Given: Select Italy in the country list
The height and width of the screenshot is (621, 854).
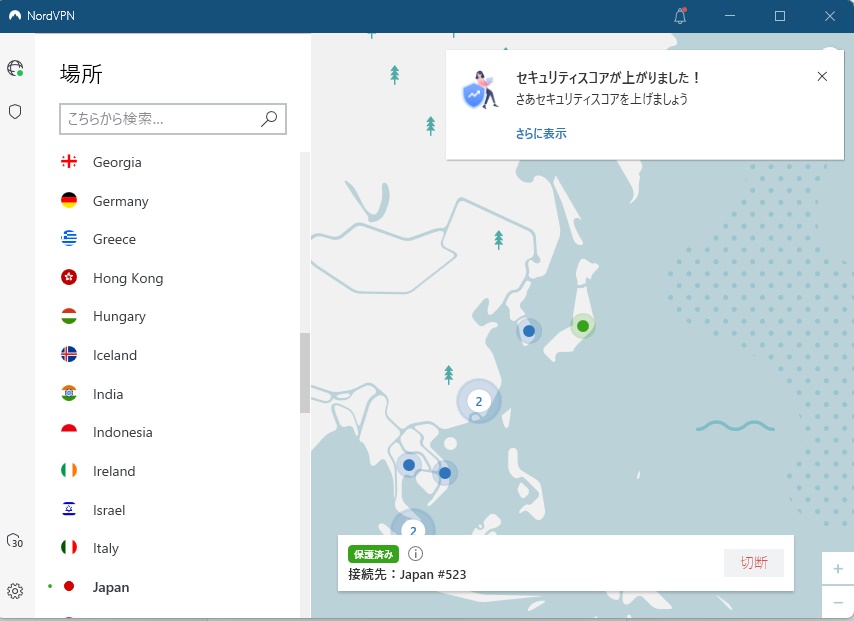Looking at the screenshot, I should click(x=106, y=549).
